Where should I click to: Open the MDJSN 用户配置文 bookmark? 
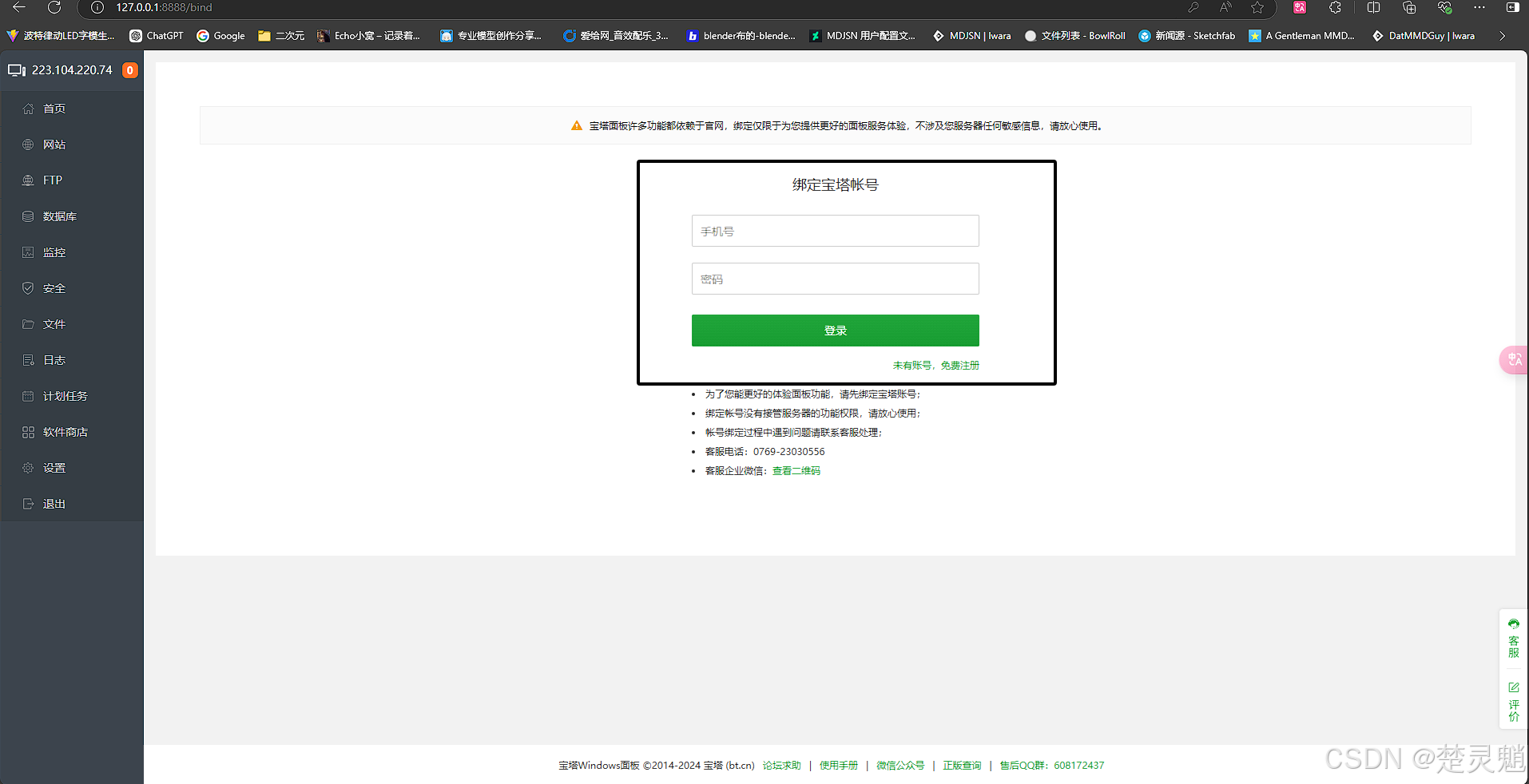tap(862, 36)
